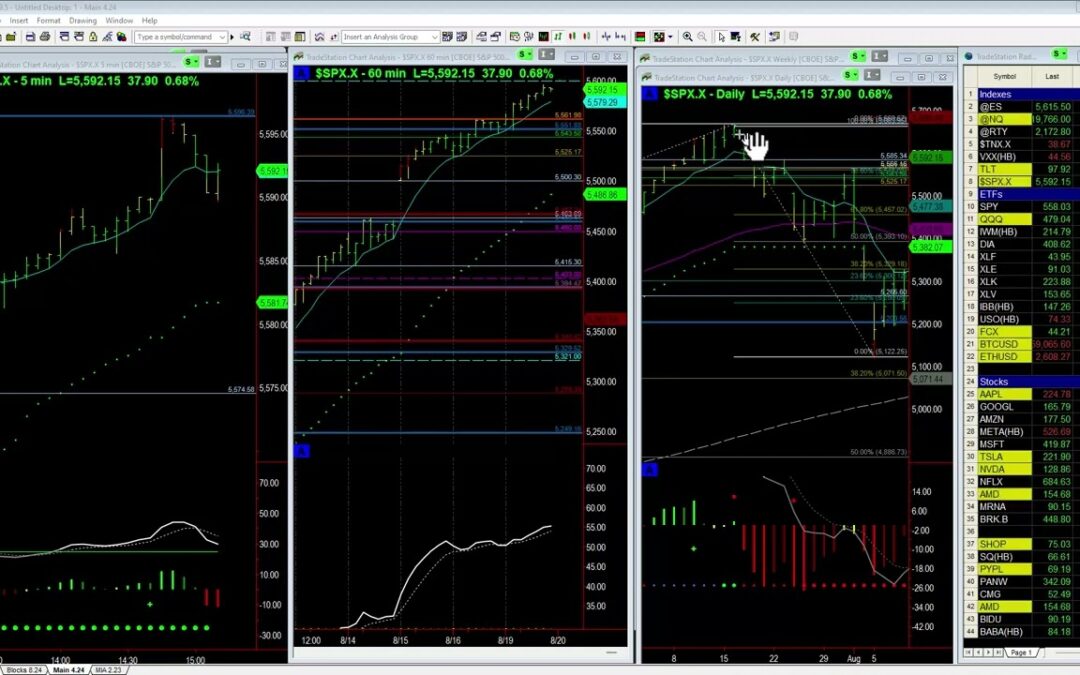Toggle interval link I on 5 min chart
This screenshot has width=1080, height=675.
click(212, 63)
